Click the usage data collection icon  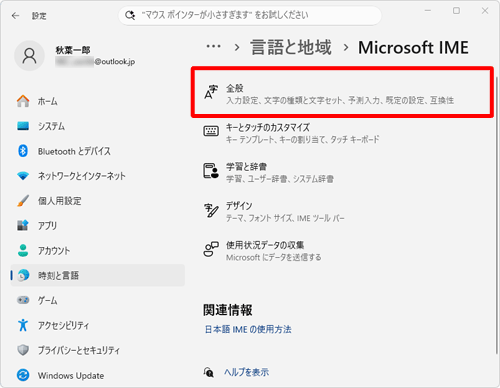point(211,249)
